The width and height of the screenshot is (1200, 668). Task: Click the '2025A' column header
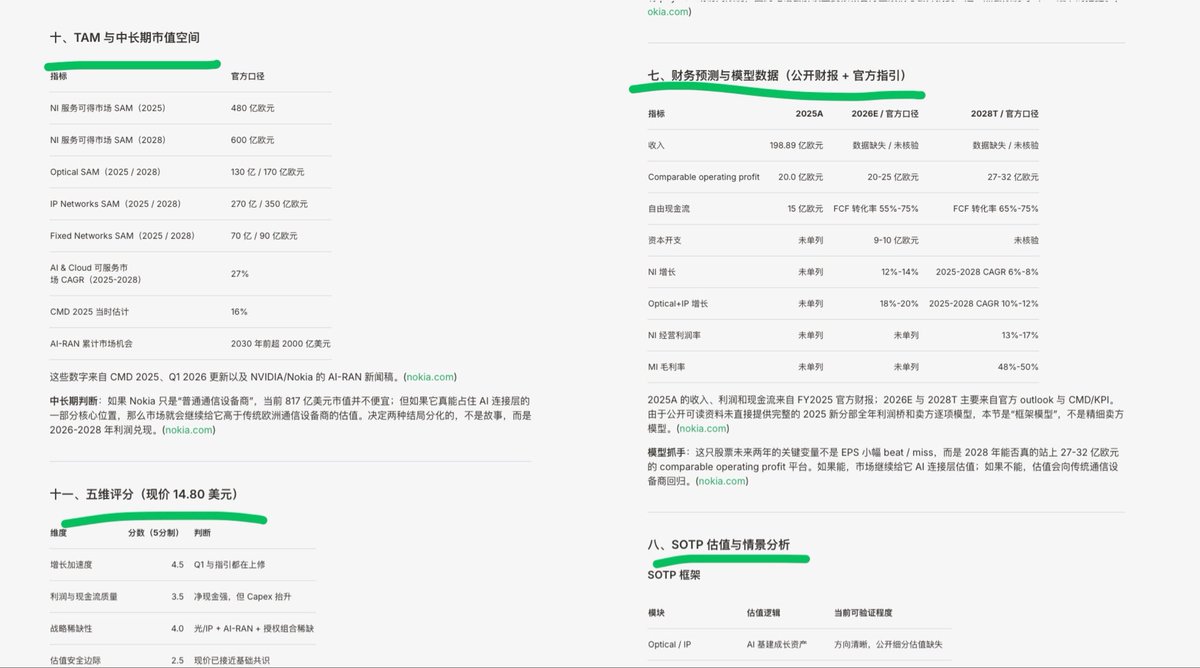pyautogui.click(x=809, y=114)
